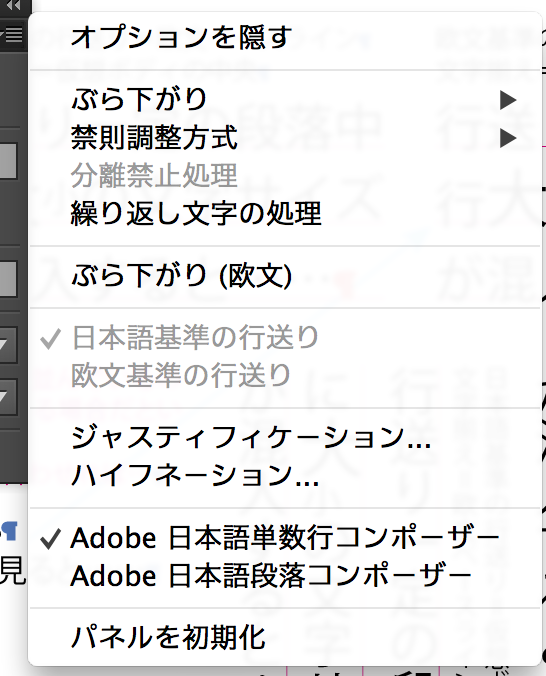Choose 繰り返し文字の処理 option
This screenshot has height=676, width=546.
[285, 213]
